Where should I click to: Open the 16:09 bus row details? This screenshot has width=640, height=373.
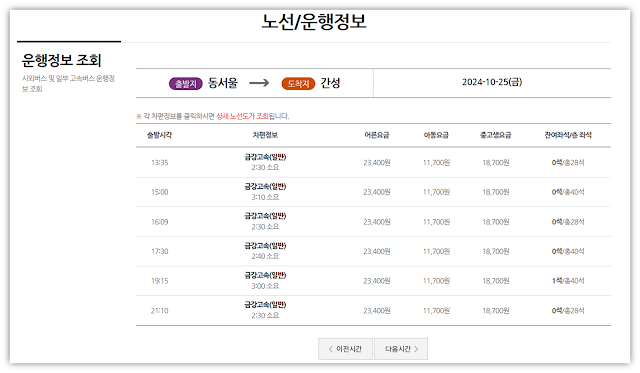point(373,222)
